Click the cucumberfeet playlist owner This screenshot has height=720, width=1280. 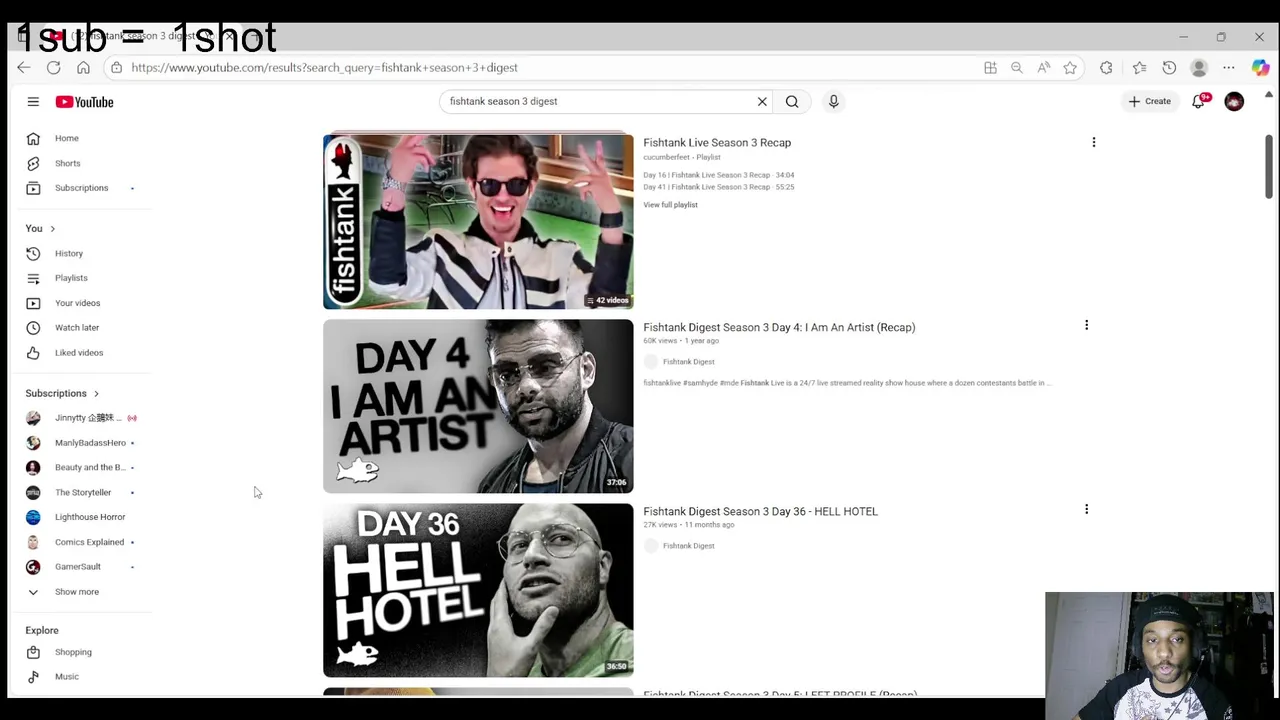[666, 157]
